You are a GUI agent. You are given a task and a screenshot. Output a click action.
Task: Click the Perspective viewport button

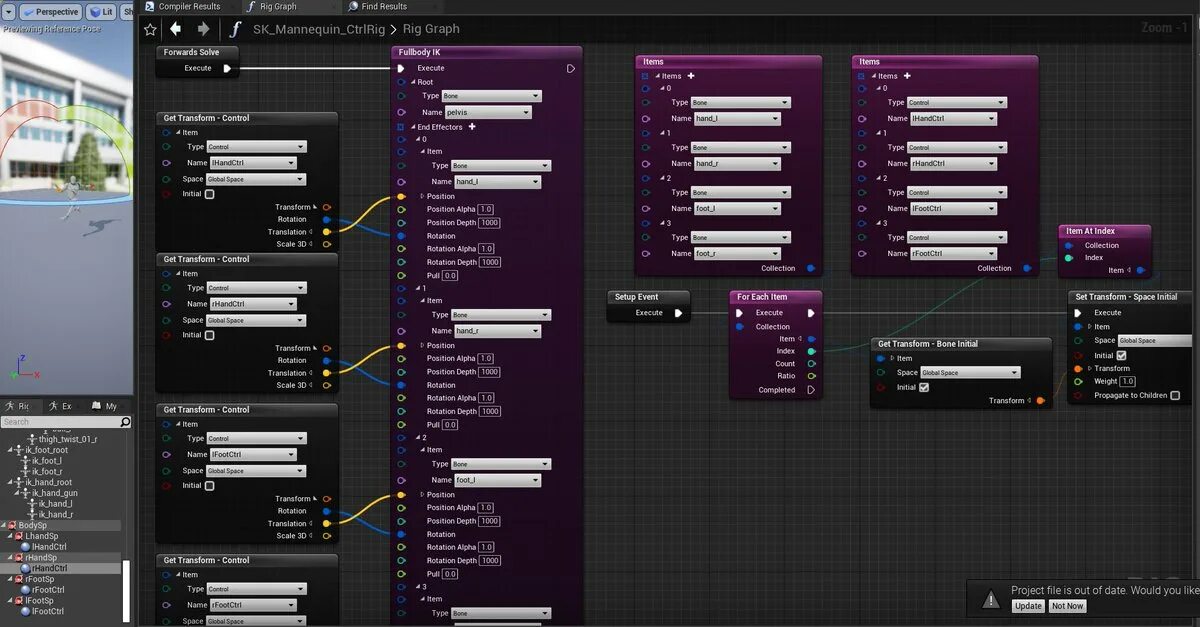[50, 12]
